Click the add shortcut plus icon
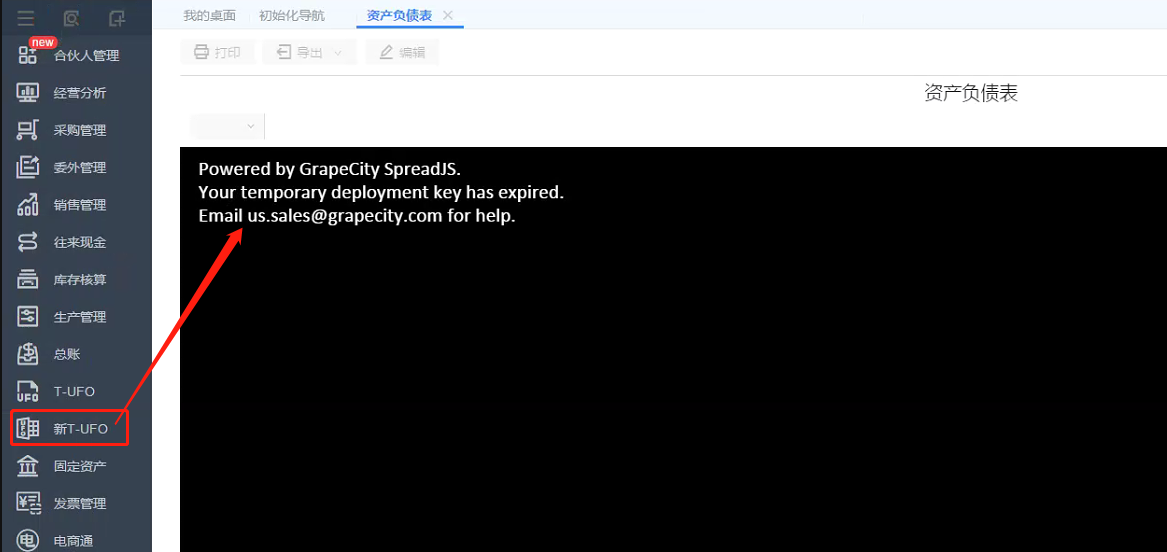This screenshot has width=1167, height=552. 117,18
